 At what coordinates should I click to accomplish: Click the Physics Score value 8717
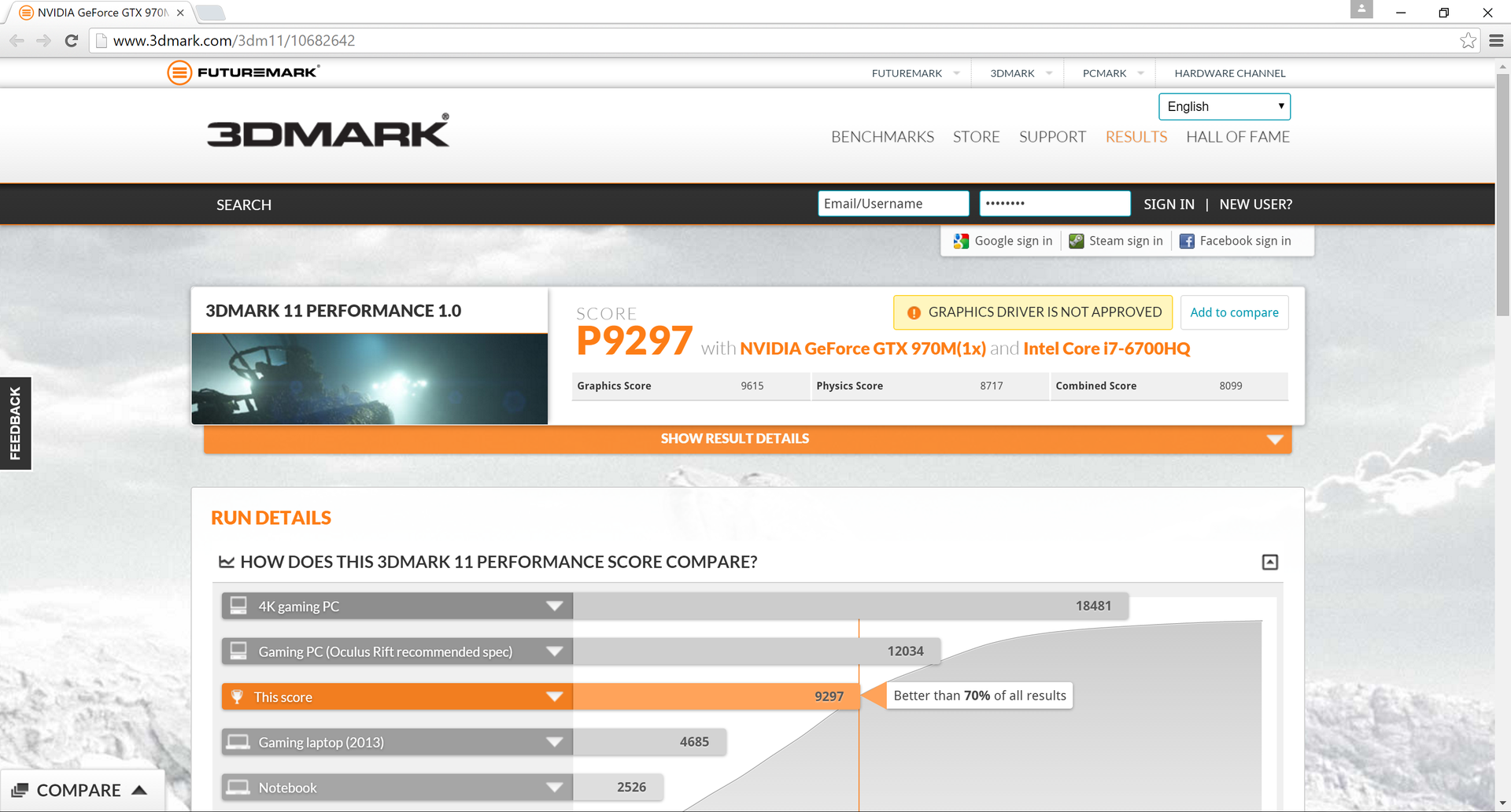click(x=992, y=386)
